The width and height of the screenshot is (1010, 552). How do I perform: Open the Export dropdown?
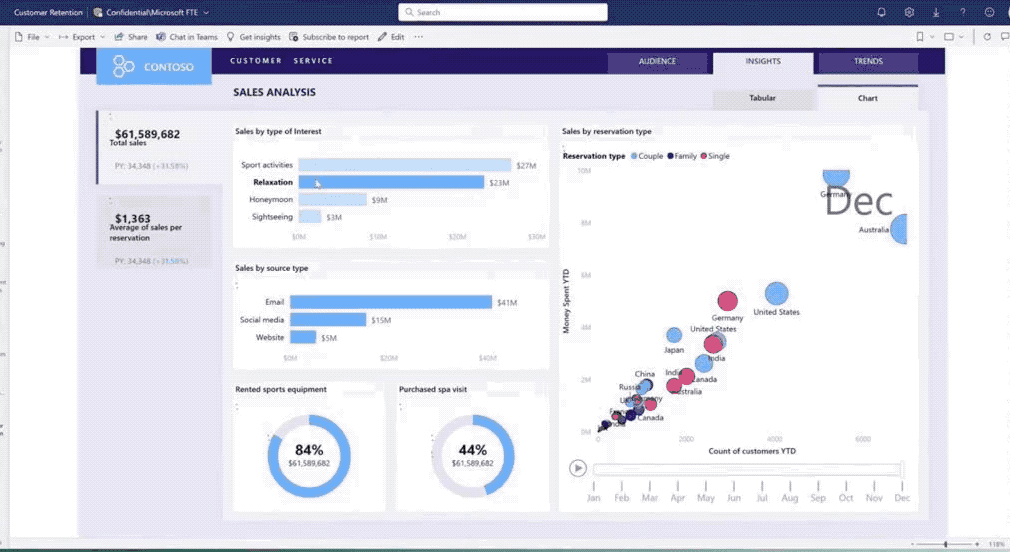tap(82, 37)
